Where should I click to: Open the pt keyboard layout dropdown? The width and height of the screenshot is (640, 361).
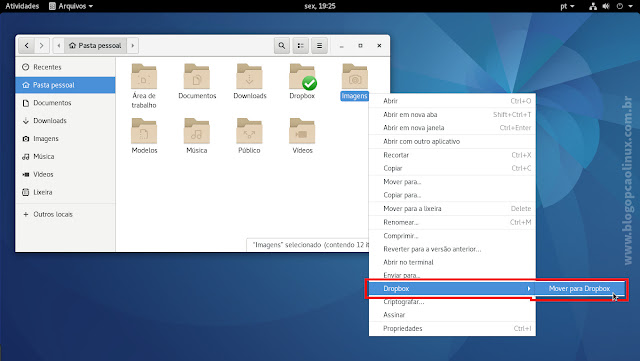(567, 6)
